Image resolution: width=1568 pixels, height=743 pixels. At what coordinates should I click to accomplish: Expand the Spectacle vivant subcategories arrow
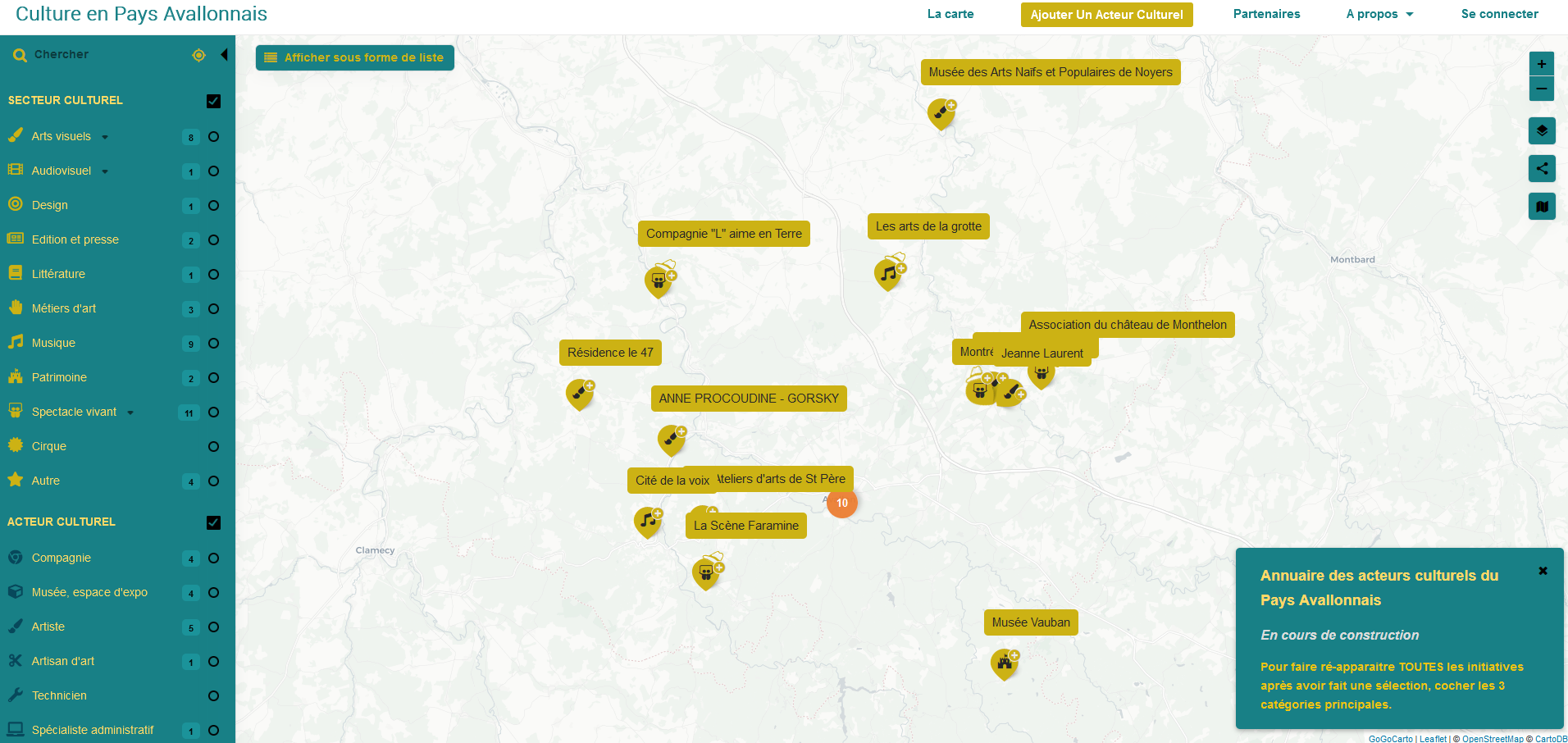point(130,413)
